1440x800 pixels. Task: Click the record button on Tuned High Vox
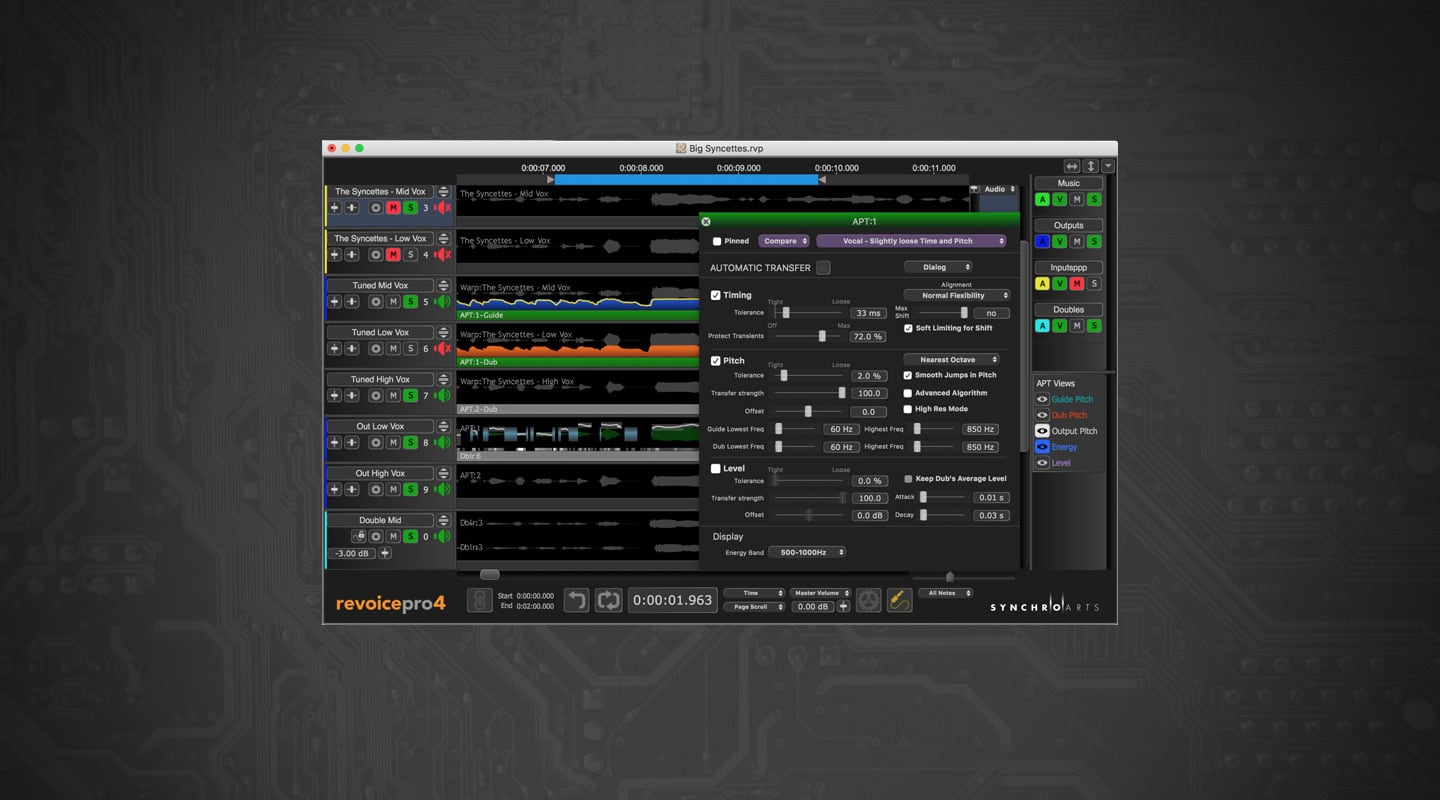point(376,396)
